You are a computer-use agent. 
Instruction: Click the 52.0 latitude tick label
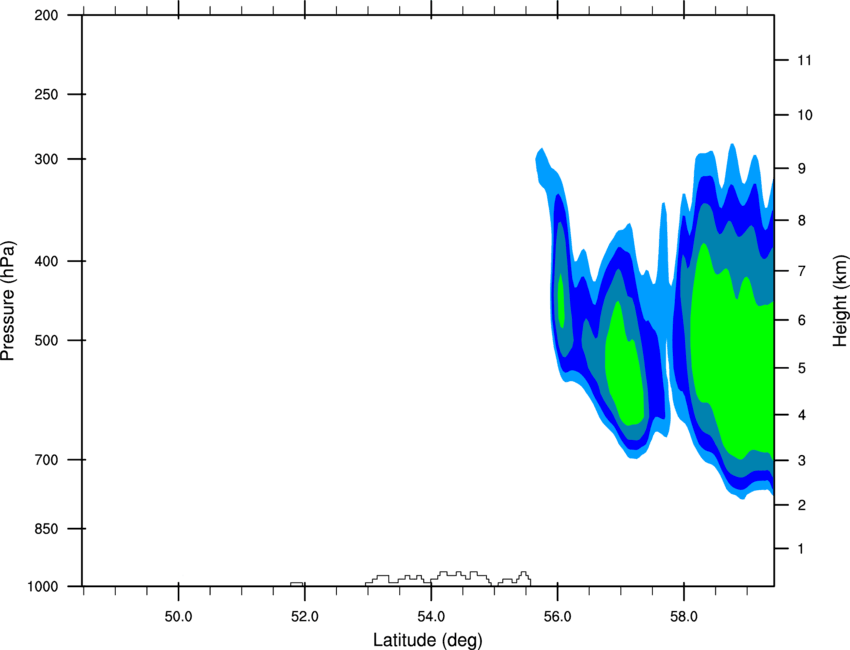click(x=305, y=617)
